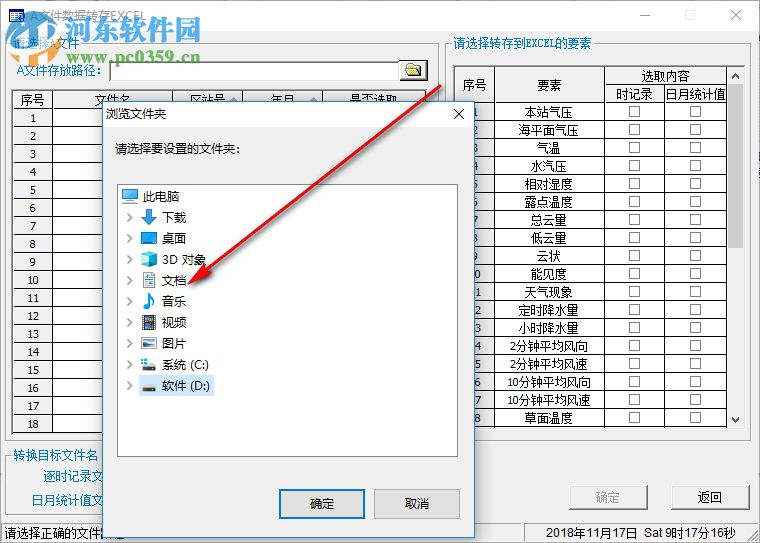Check 日月统计值 for 能见度

tap(695, 274)
